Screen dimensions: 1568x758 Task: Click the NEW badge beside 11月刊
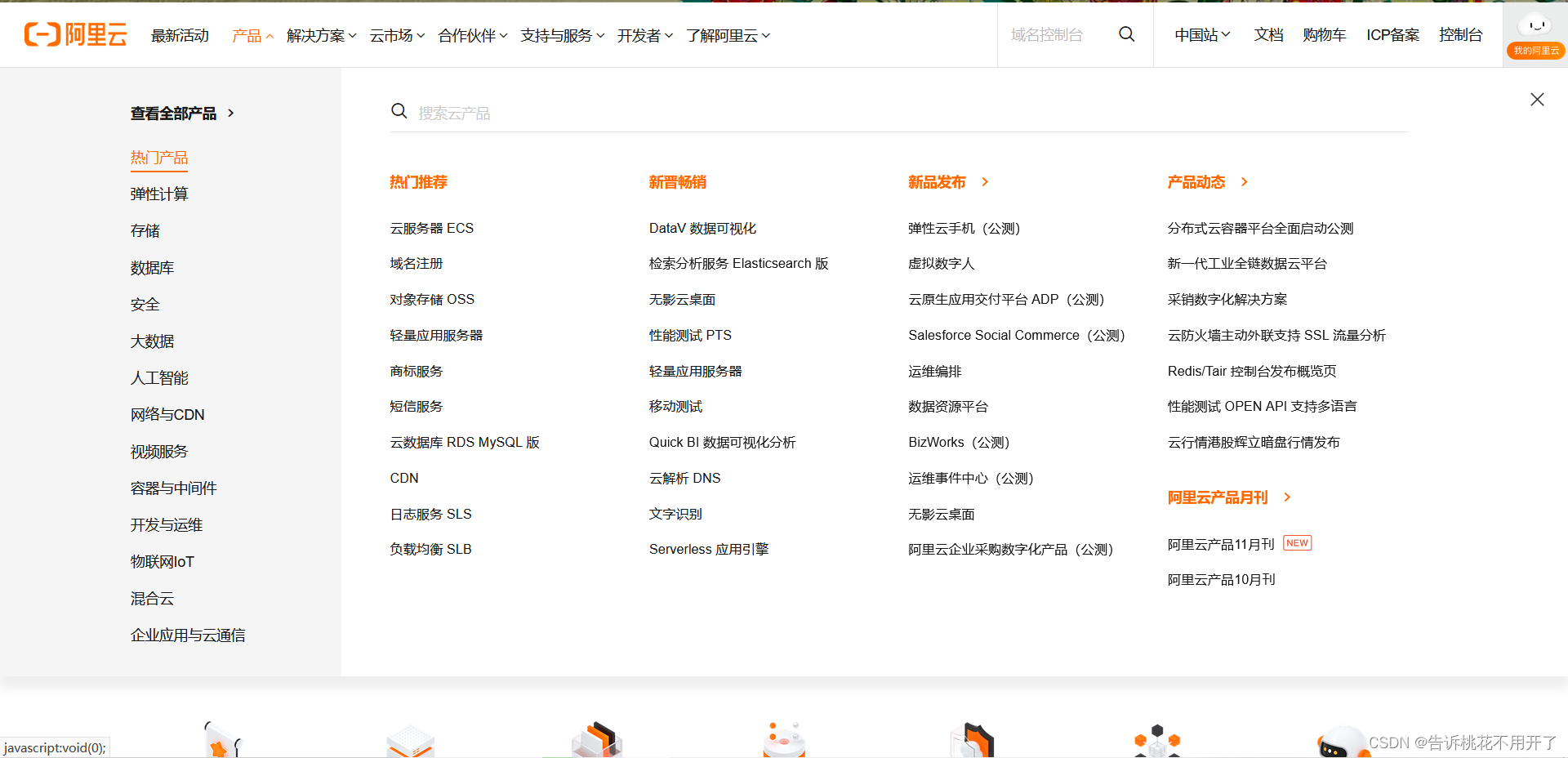coord(1297,543)
